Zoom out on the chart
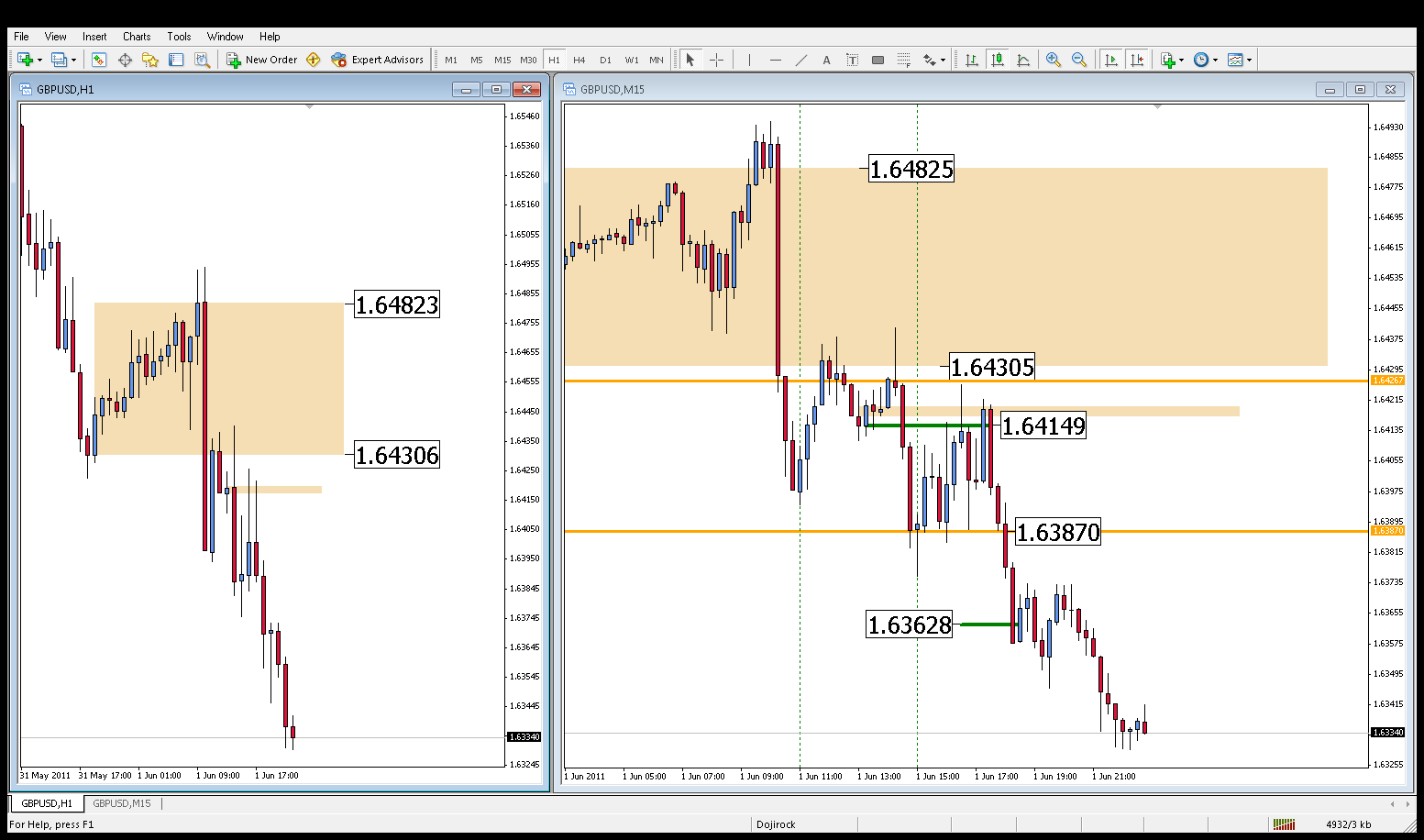Image resolution: width=1424 pixels, height=840 pixels. [x=1079, y=60]
